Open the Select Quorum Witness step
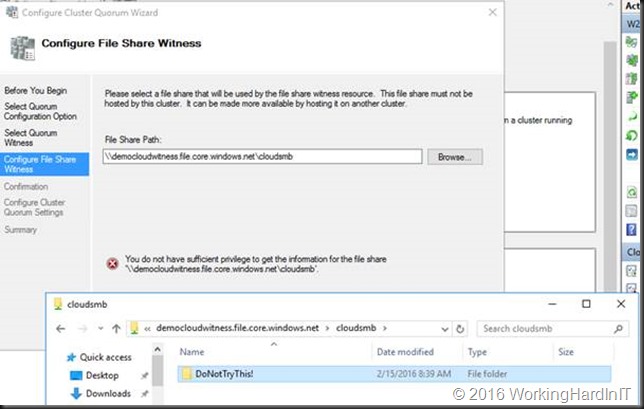 click(31, 138)
